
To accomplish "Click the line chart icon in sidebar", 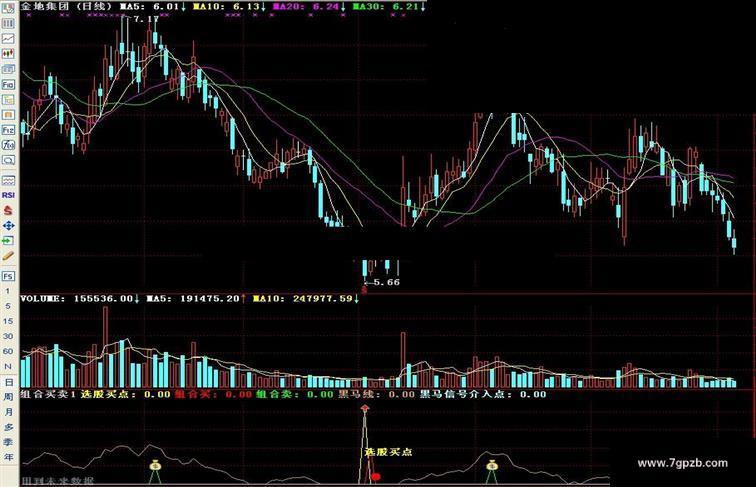I will point(8,39).
